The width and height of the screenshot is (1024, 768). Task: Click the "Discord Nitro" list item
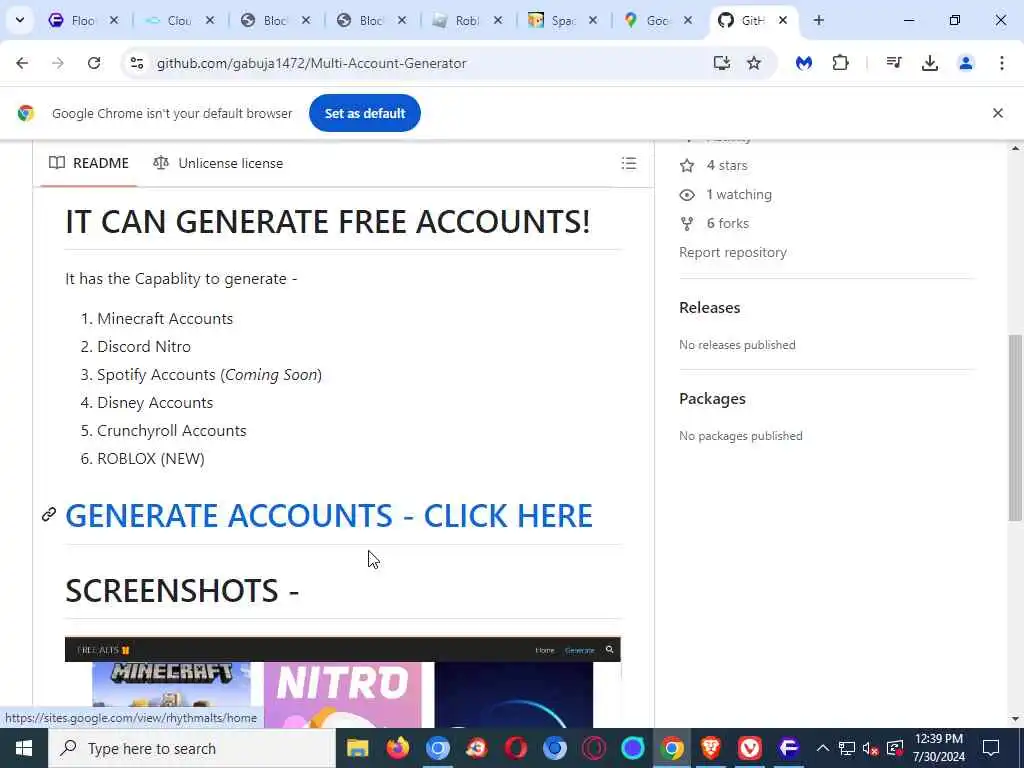pyautogui.click(x=144, y=347)
